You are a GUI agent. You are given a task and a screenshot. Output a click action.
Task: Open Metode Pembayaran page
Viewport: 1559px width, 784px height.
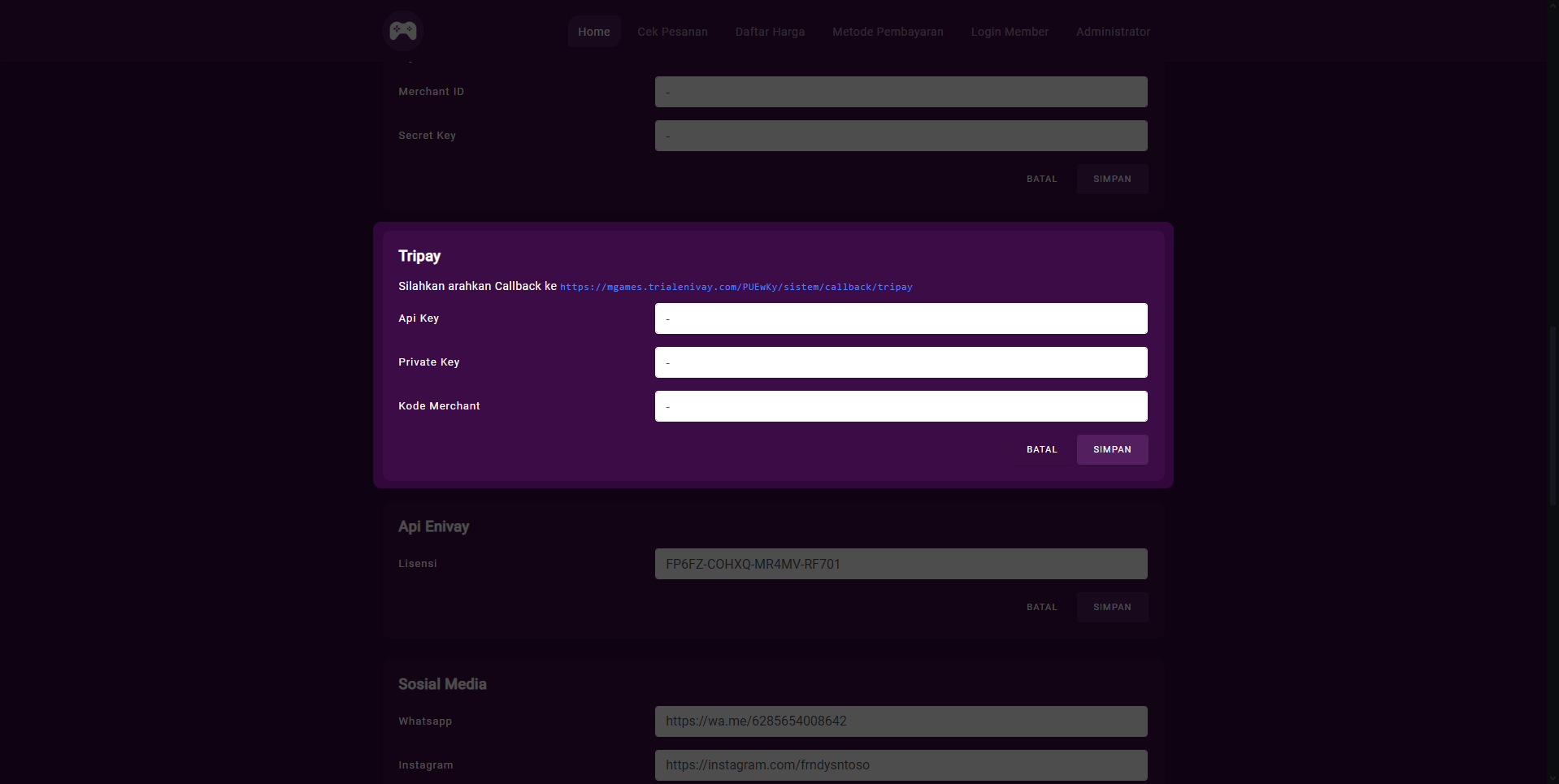click(888, 32)
